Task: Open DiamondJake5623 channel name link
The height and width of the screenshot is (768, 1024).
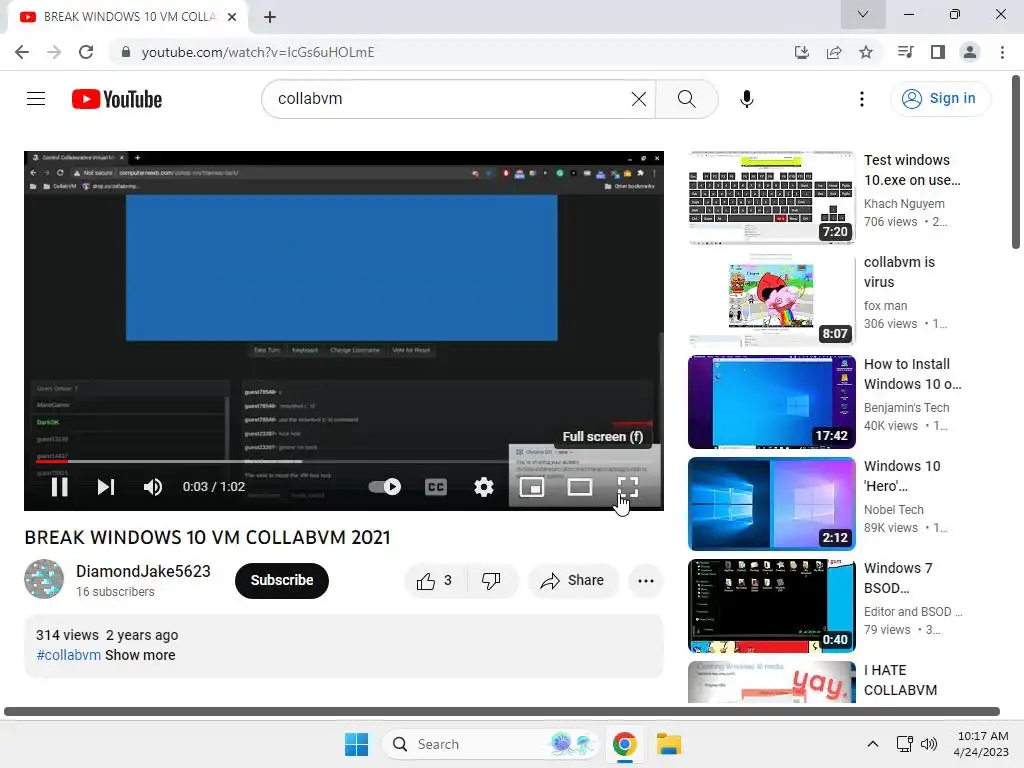Action: 143,571
